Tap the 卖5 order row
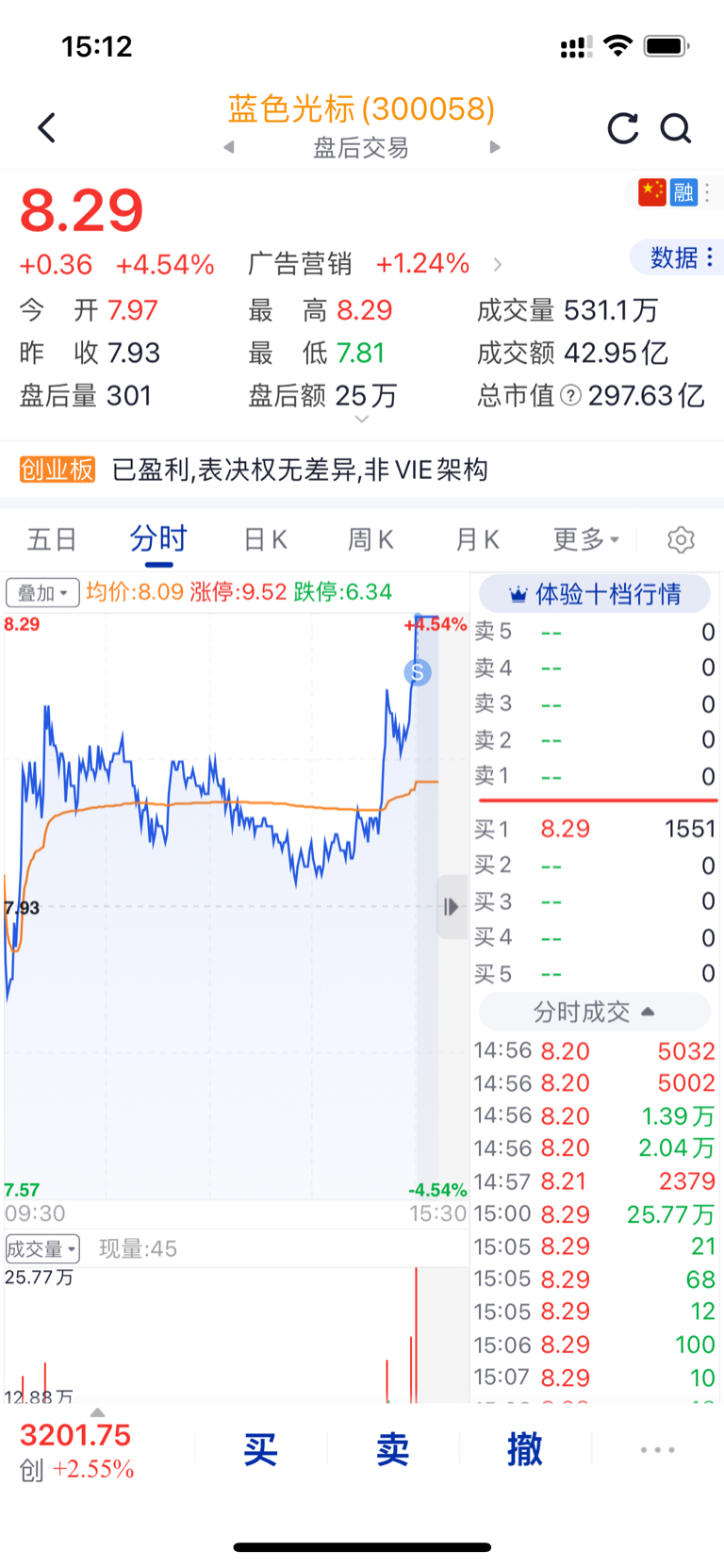The width and height of the screenshot is (724, 1568). (x=595, y=632)
